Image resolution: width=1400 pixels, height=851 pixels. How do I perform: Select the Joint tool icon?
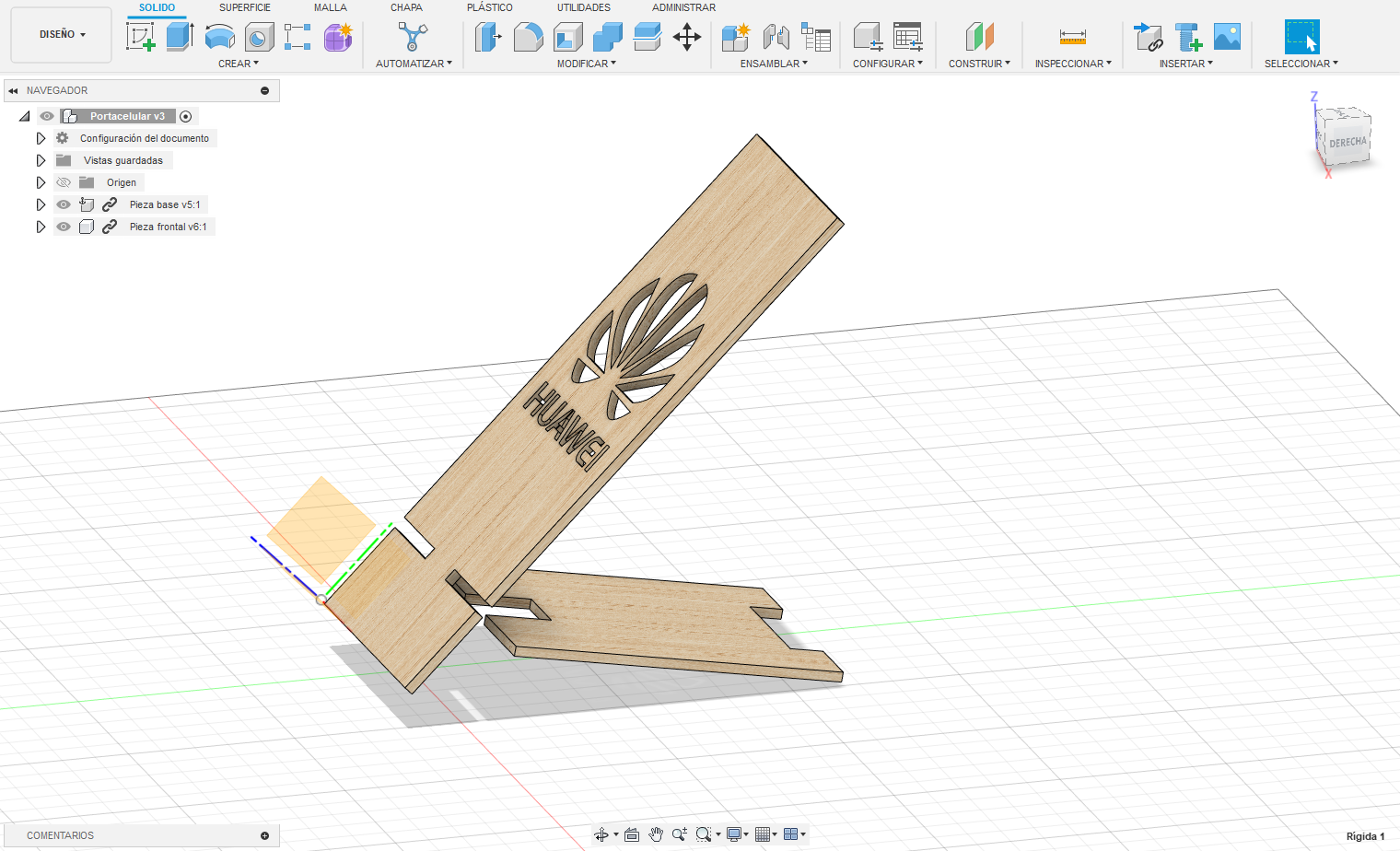776,37
